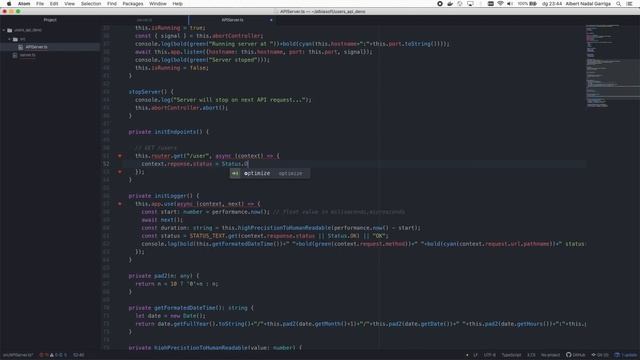Open the Find menu

point(111,4)
